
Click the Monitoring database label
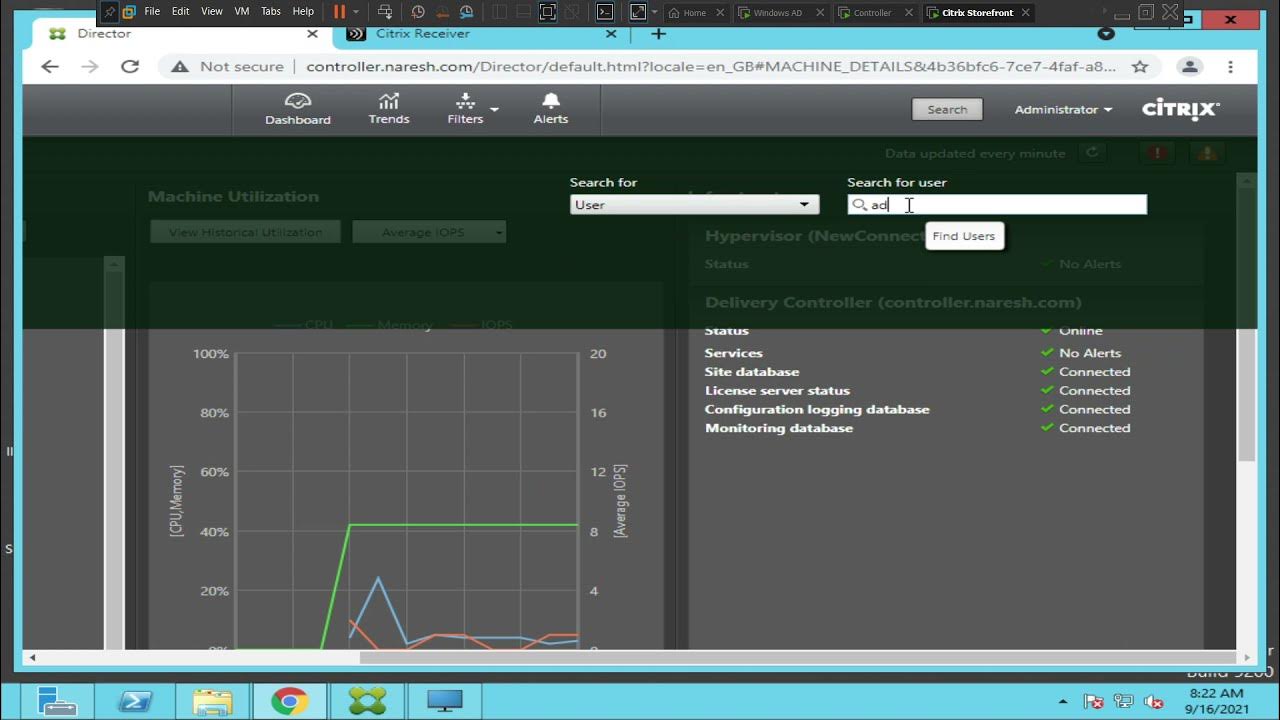point(779,428)
